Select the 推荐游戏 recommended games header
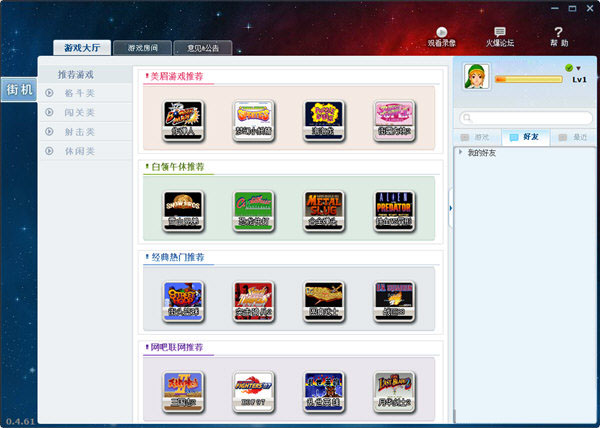 click(76, 75)
